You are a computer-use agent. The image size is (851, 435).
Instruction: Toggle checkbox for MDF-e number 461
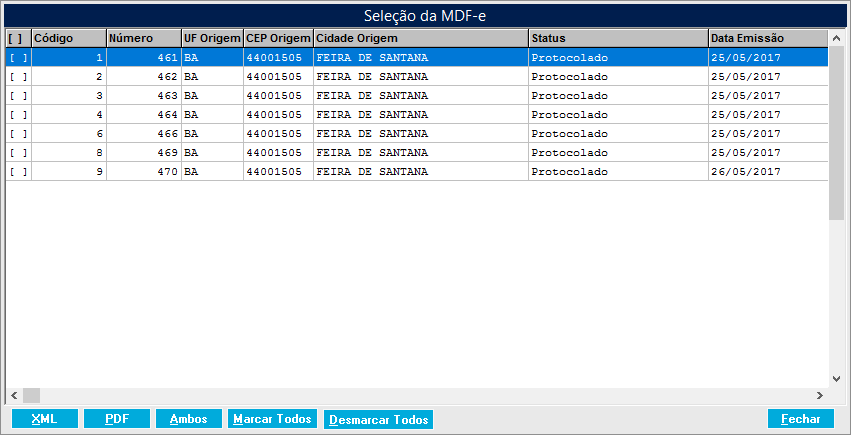18,57
